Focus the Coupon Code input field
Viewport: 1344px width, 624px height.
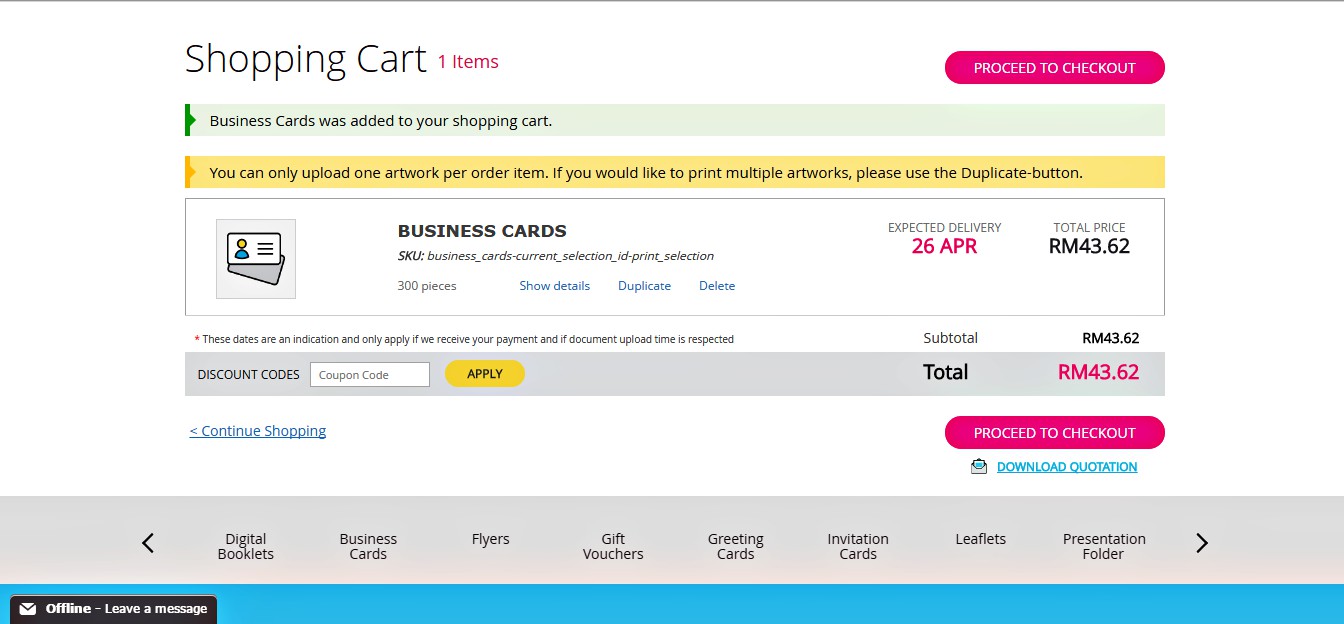369,375
